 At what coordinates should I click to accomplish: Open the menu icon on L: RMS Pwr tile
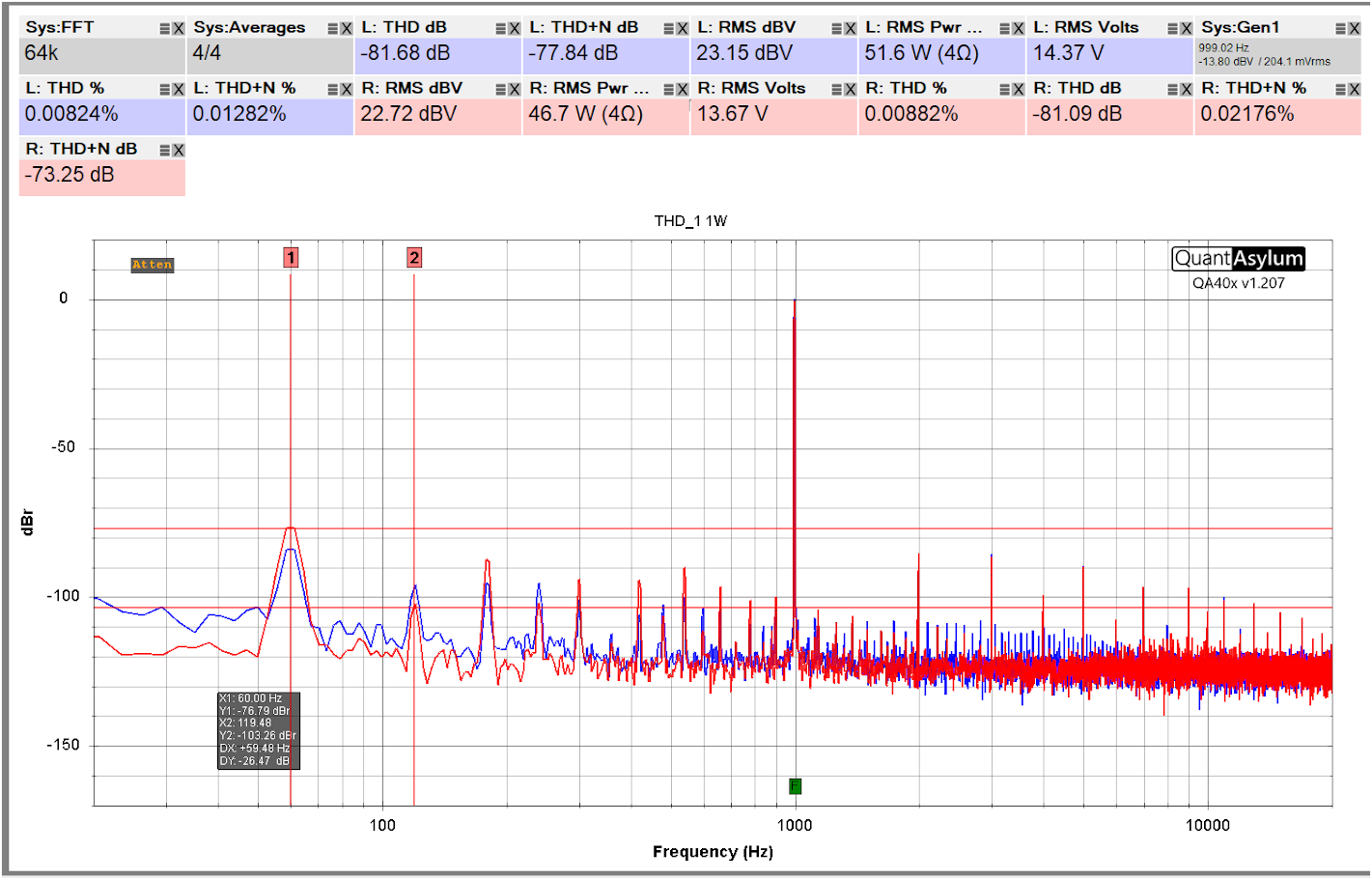coord(1005,29)
